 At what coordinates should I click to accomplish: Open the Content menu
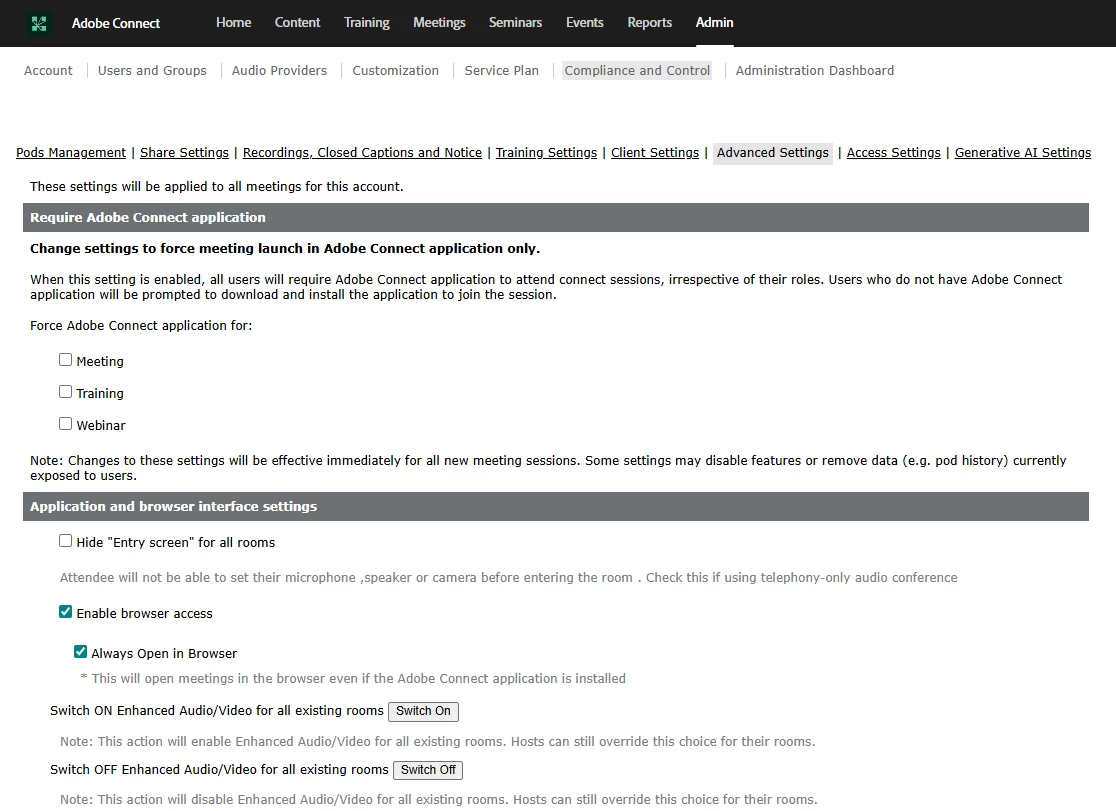(298, 23)
